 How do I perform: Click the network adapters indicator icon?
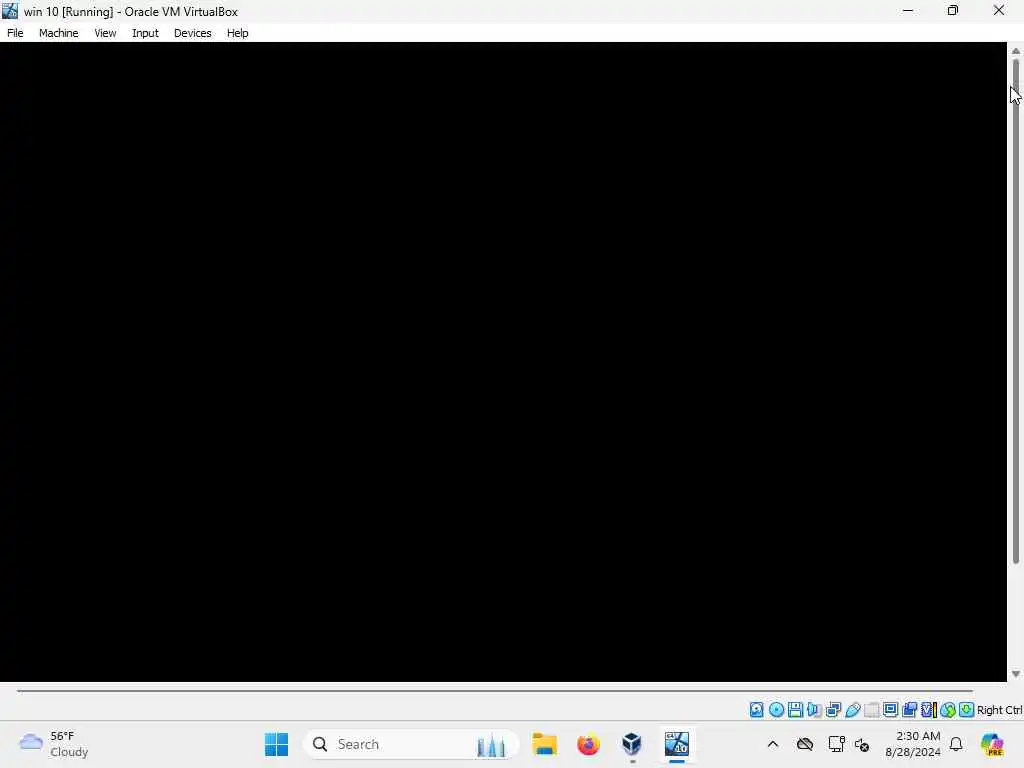pyautogui.click(x=833, y=710)
